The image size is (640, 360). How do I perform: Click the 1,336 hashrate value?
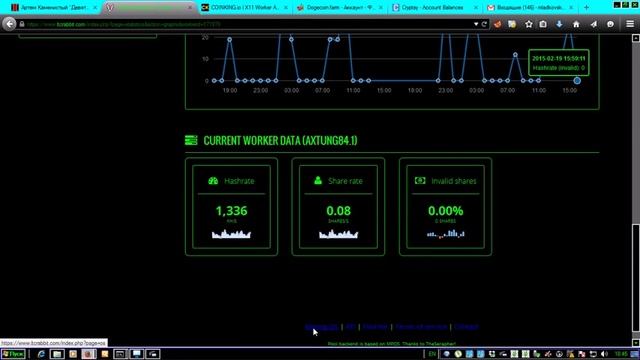coord(231,211)
